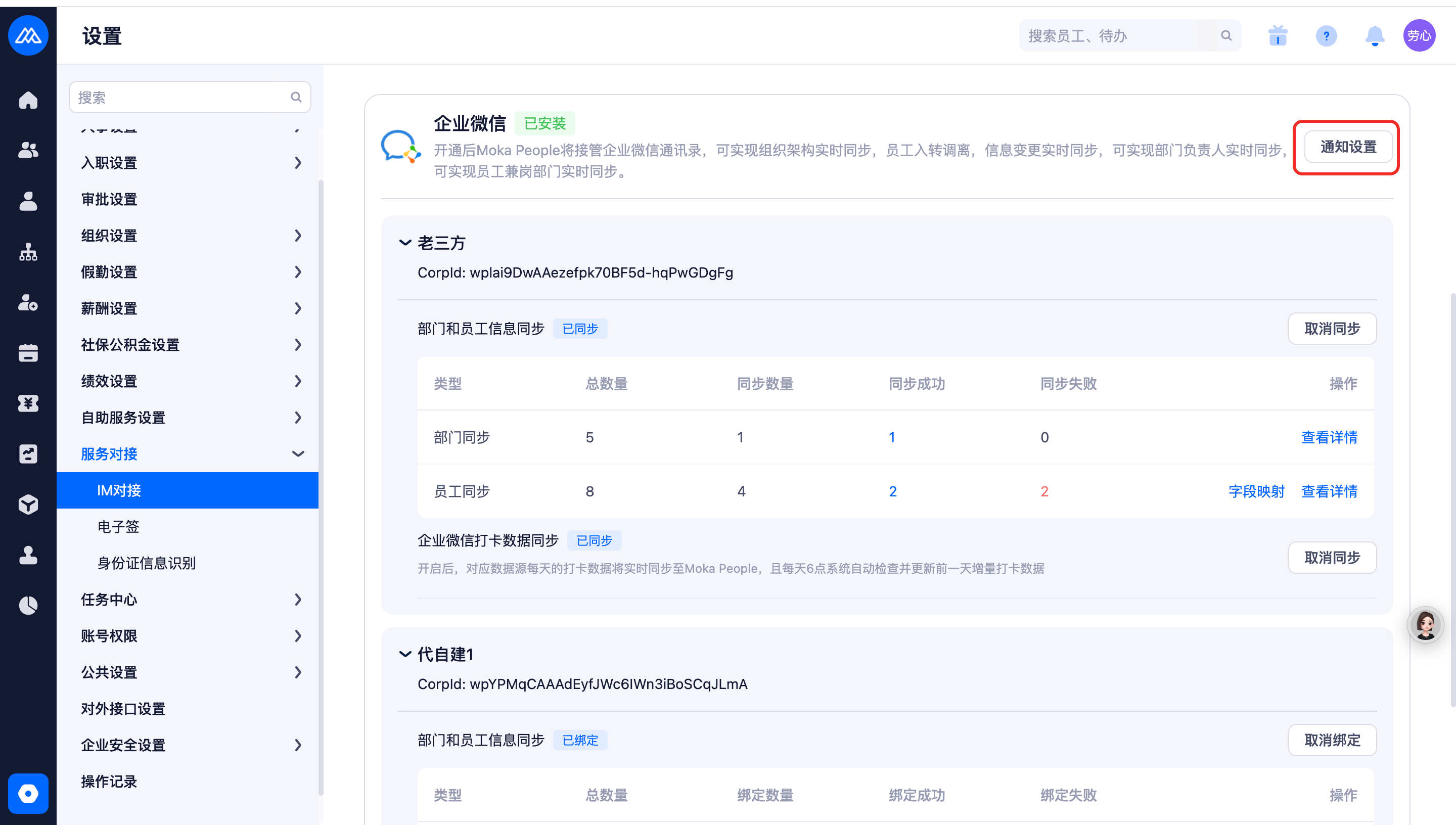Click 查看详情 for 部门同步 row
Screen dimensions: 1456x825
pos(1329,437)
